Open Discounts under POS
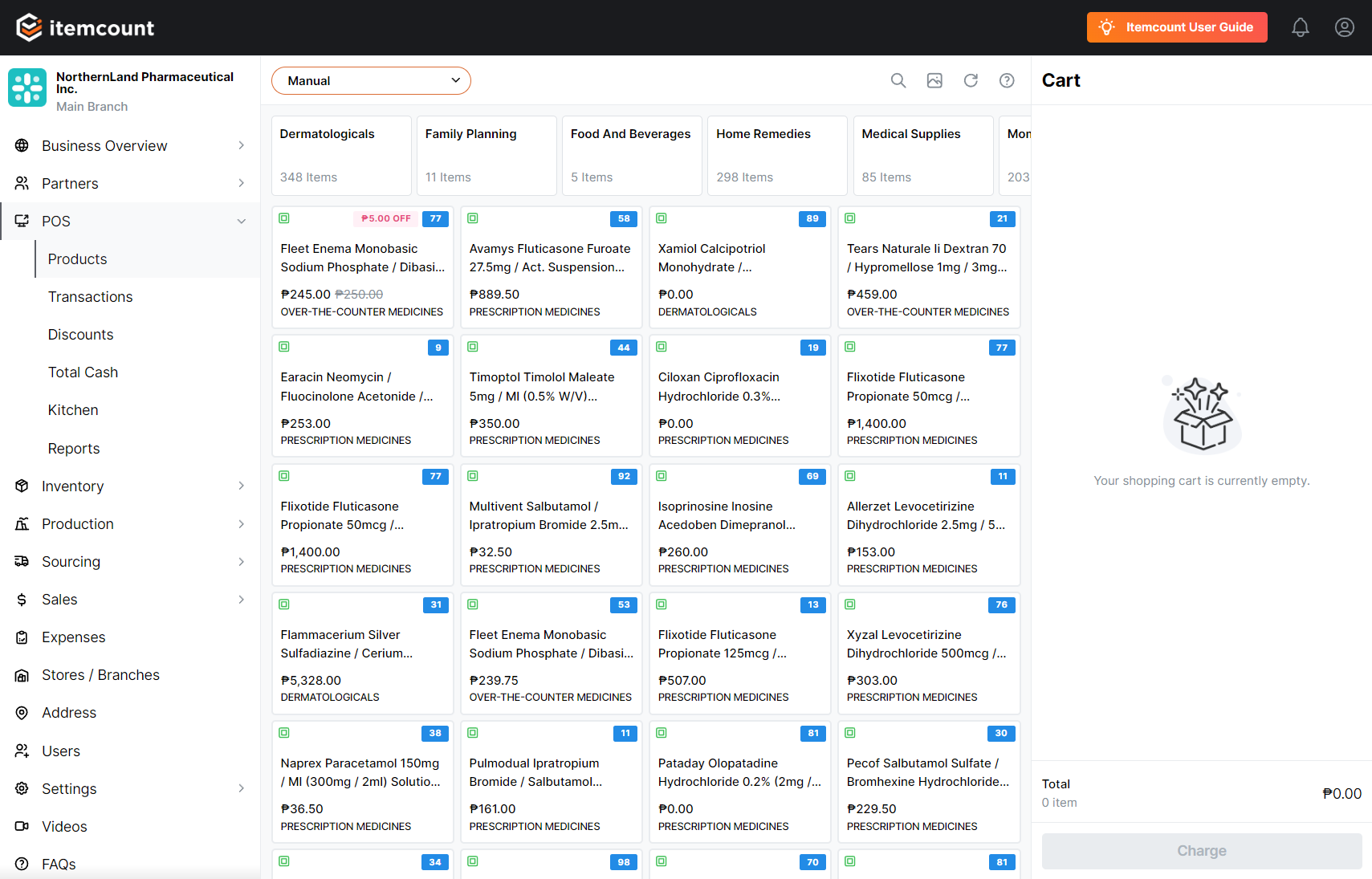 pyautogui.click(x=80, y=335)
